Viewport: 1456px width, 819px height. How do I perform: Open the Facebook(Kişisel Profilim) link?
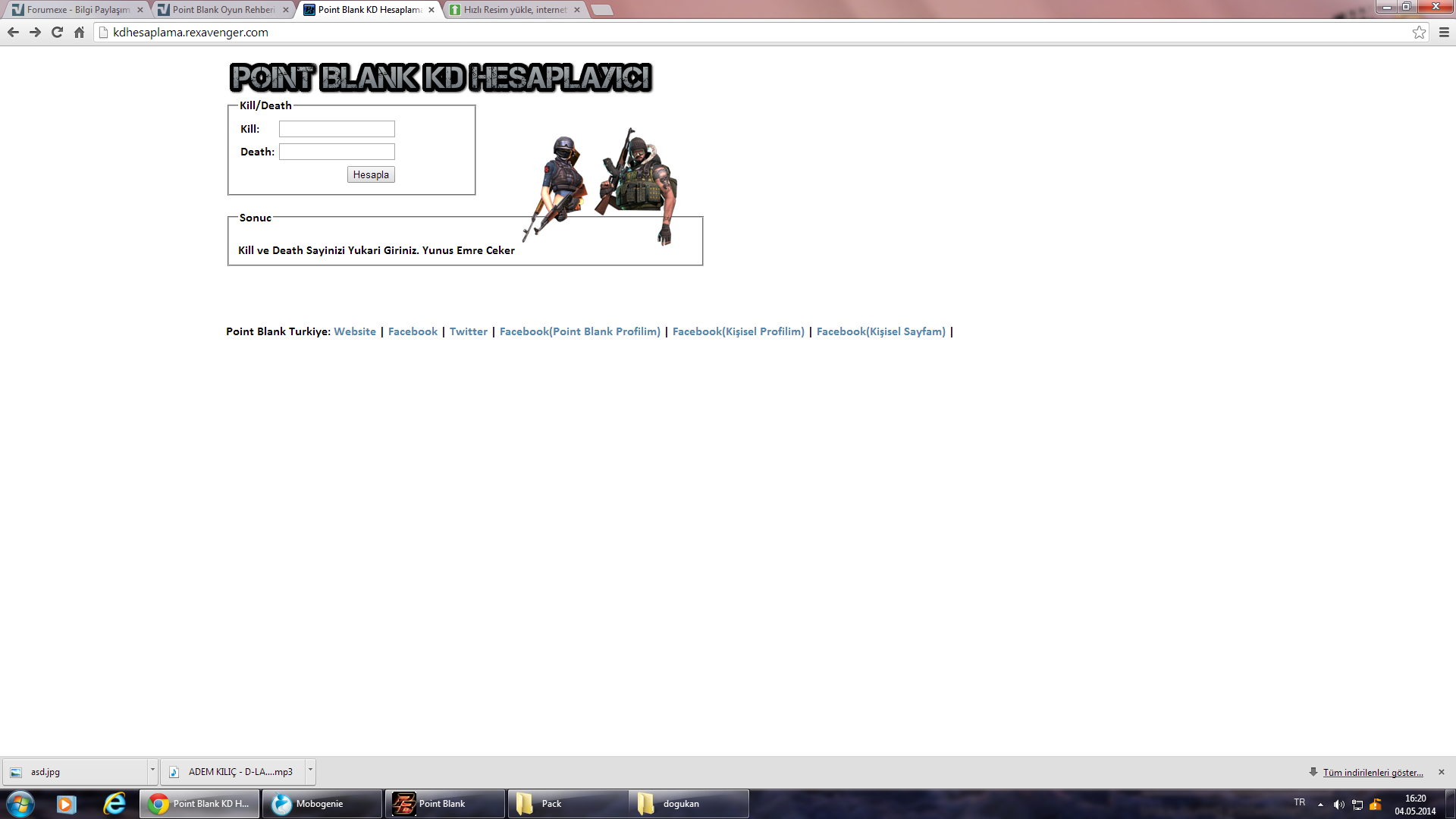point(739,331)
